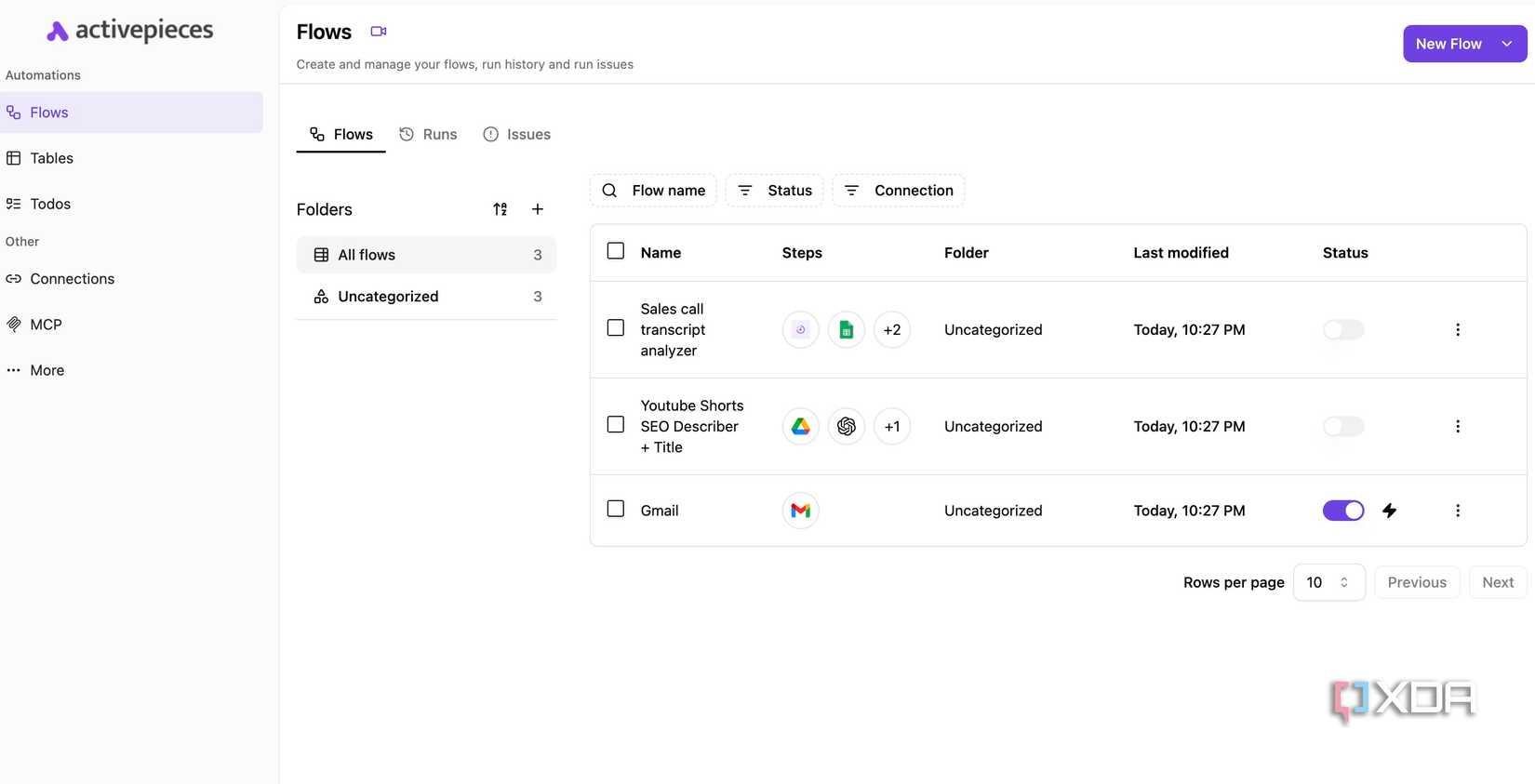Switch to the Issues tab

point(517,135)
